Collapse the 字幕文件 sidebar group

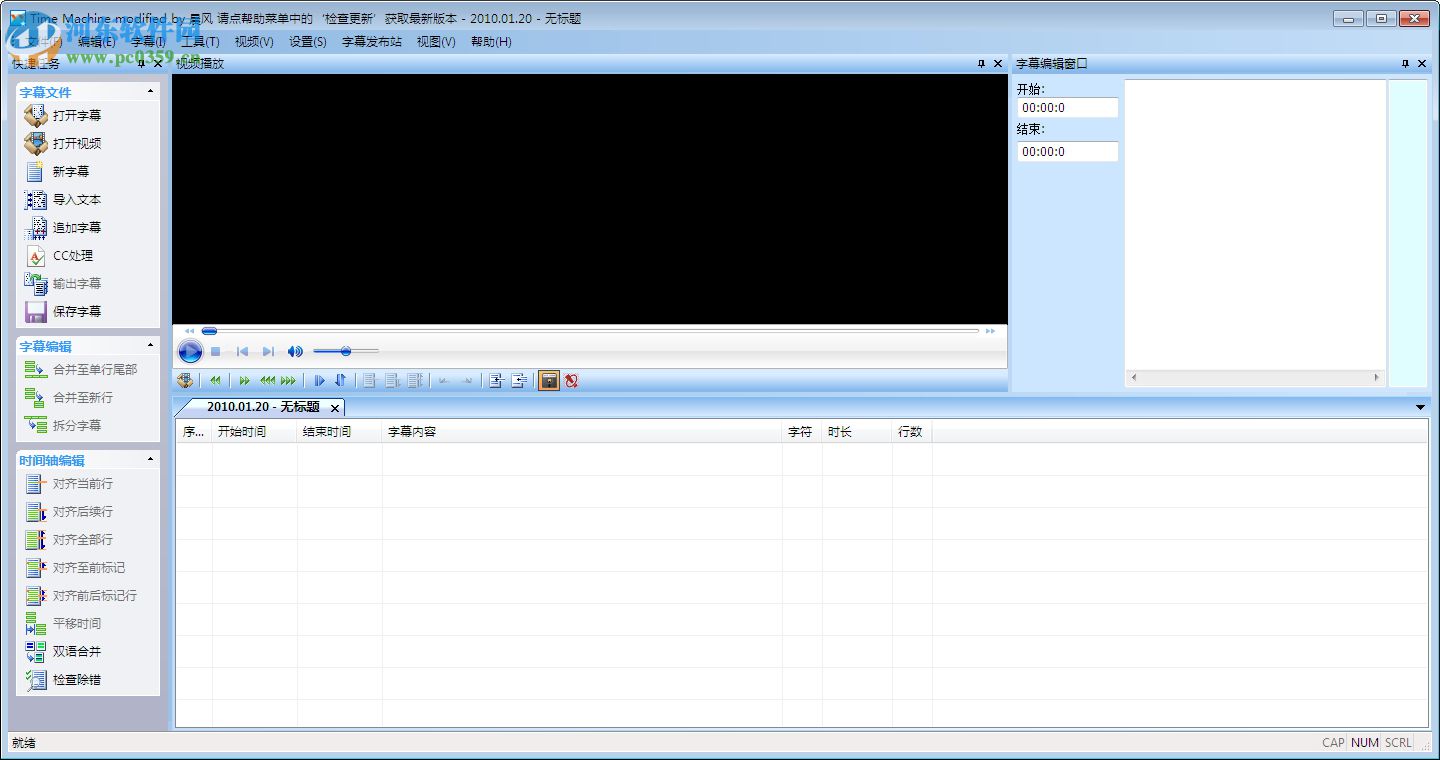[x=151, y=91]
